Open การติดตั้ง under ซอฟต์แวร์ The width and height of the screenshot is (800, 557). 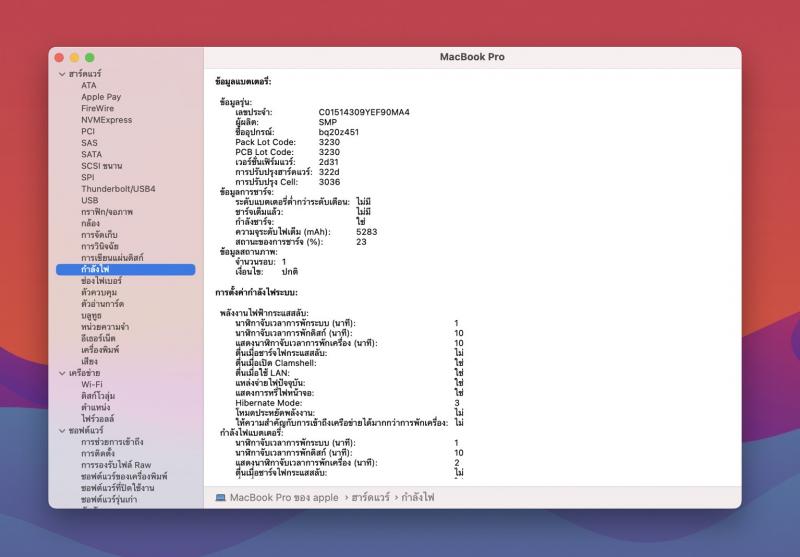click(98, 453)
